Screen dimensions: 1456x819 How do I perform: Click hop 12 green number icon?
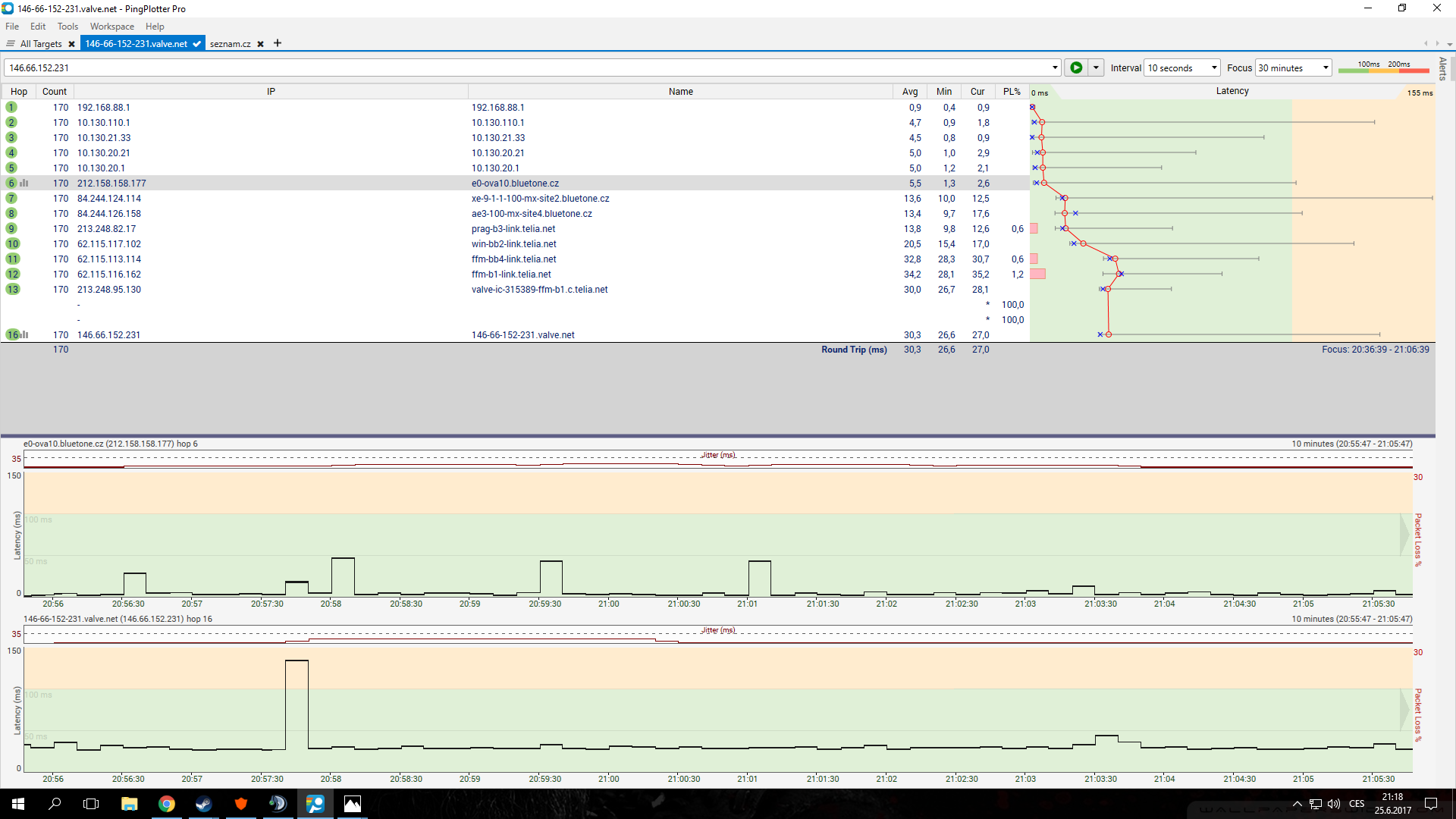12,274
